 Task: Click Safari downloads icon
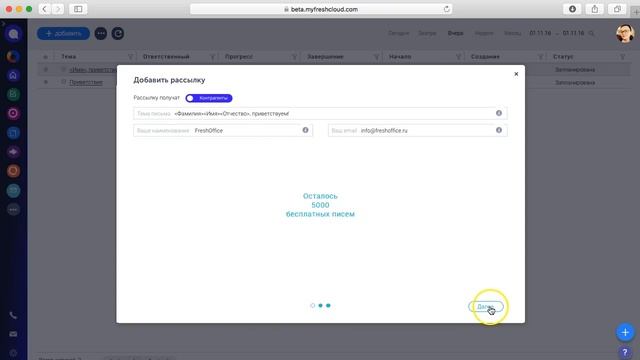[572, 9]
